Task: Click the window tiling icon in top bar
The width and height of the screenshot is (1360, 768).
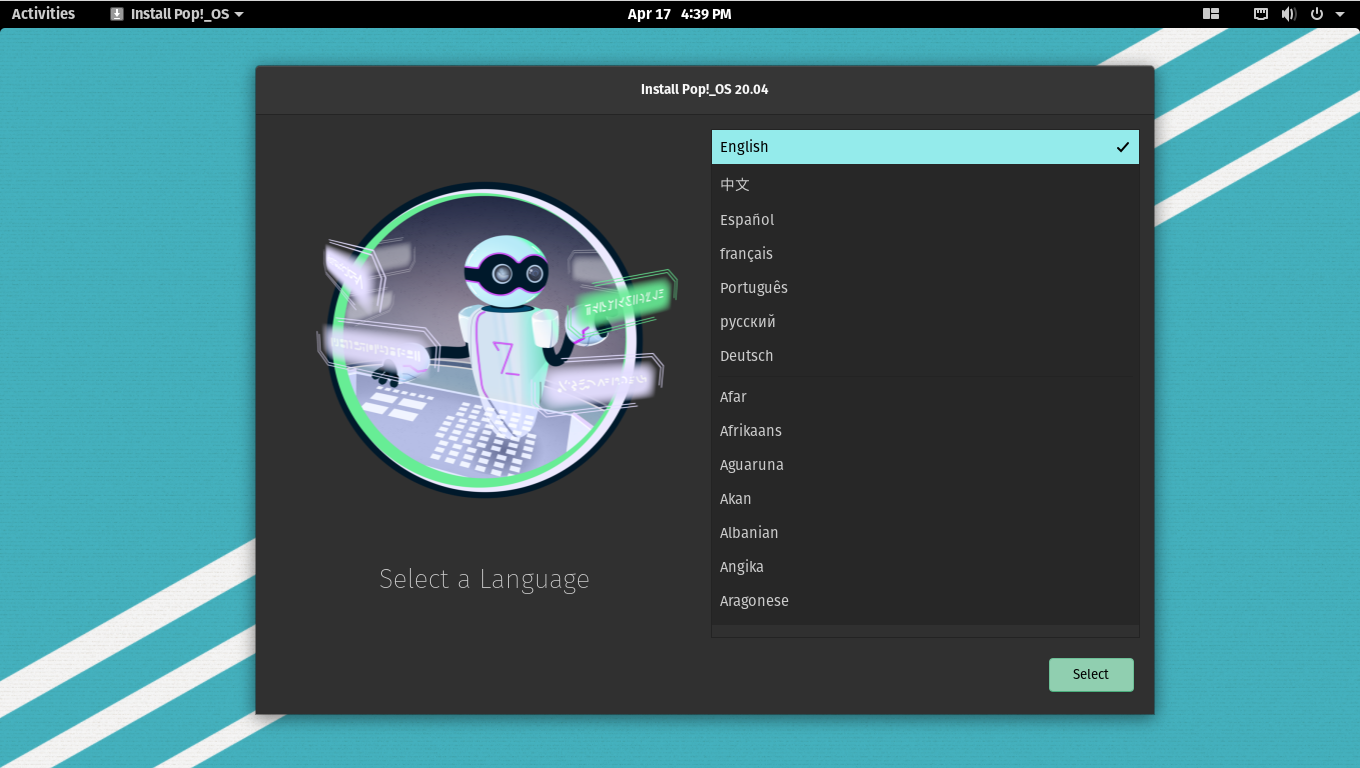Action: click(1211, 14)
